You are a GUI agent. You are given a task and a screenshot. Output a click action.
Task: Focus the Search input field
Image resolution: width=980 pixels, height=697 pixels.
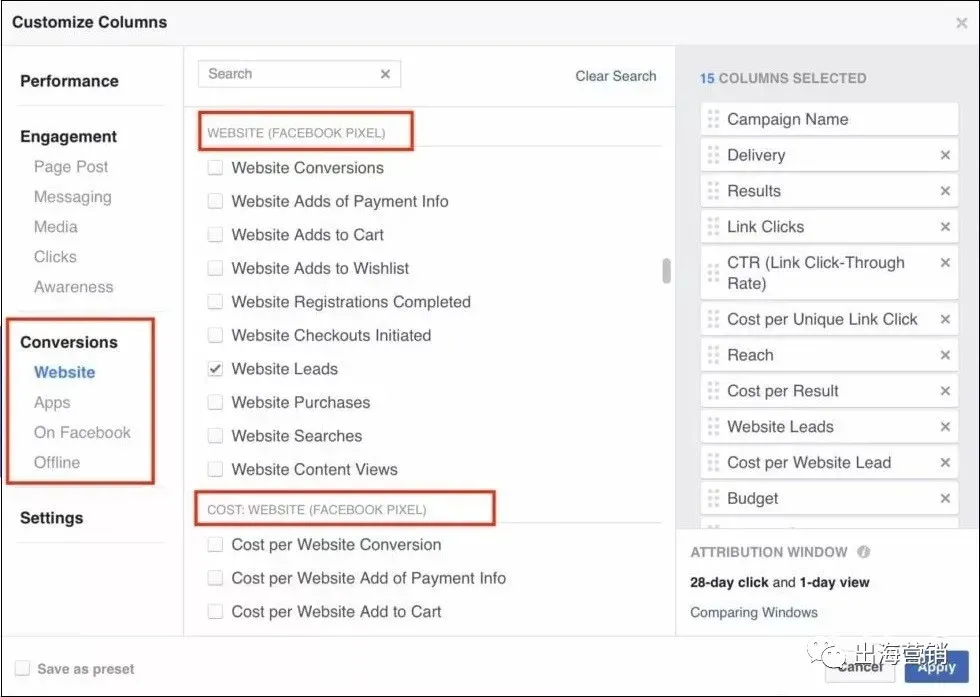tap(299, 74)
